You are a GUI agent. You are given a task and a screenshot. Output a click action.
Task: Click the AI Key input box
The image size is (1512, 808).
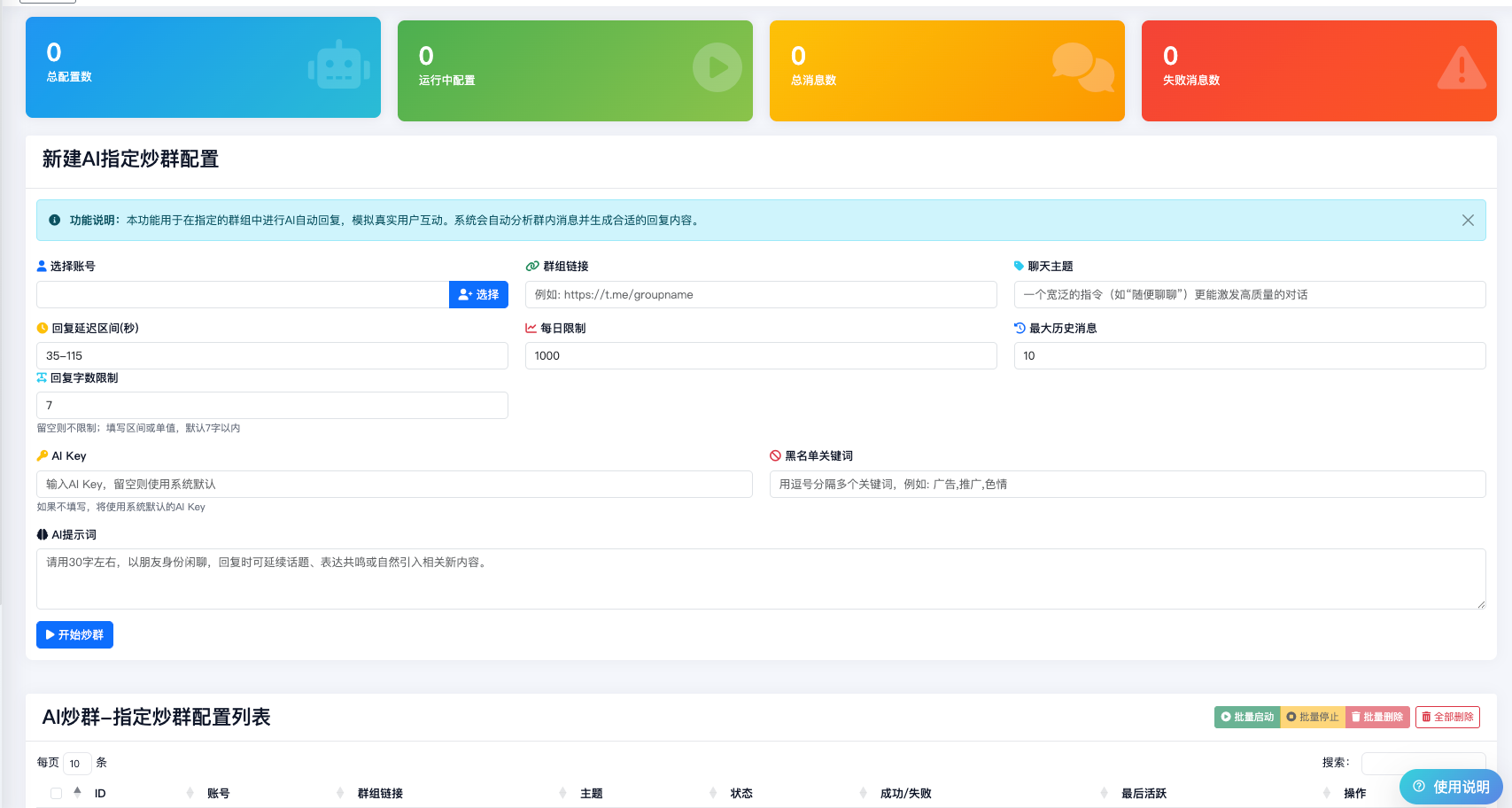(x=394, y=485)
